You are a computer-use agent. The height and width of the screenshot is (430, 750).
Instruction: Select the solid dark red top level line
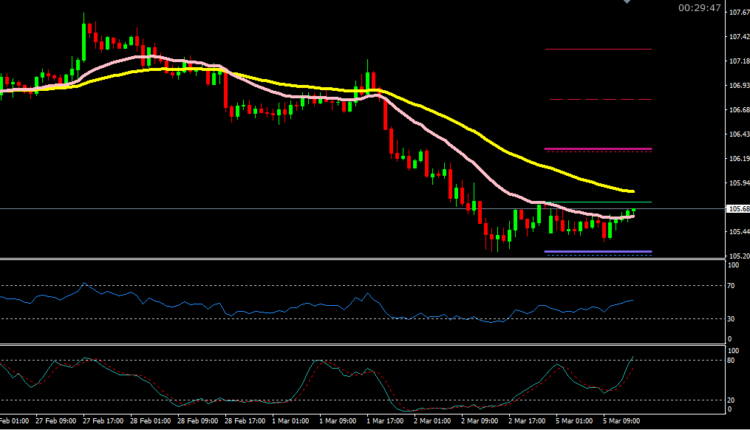(597, 49)
